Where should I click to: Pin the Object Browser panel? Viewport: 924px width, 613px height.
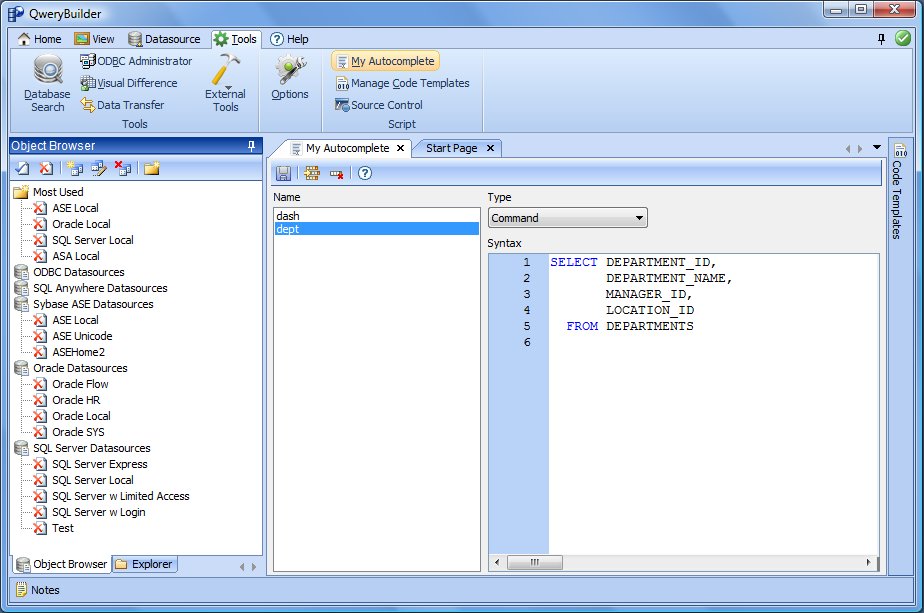252,146
